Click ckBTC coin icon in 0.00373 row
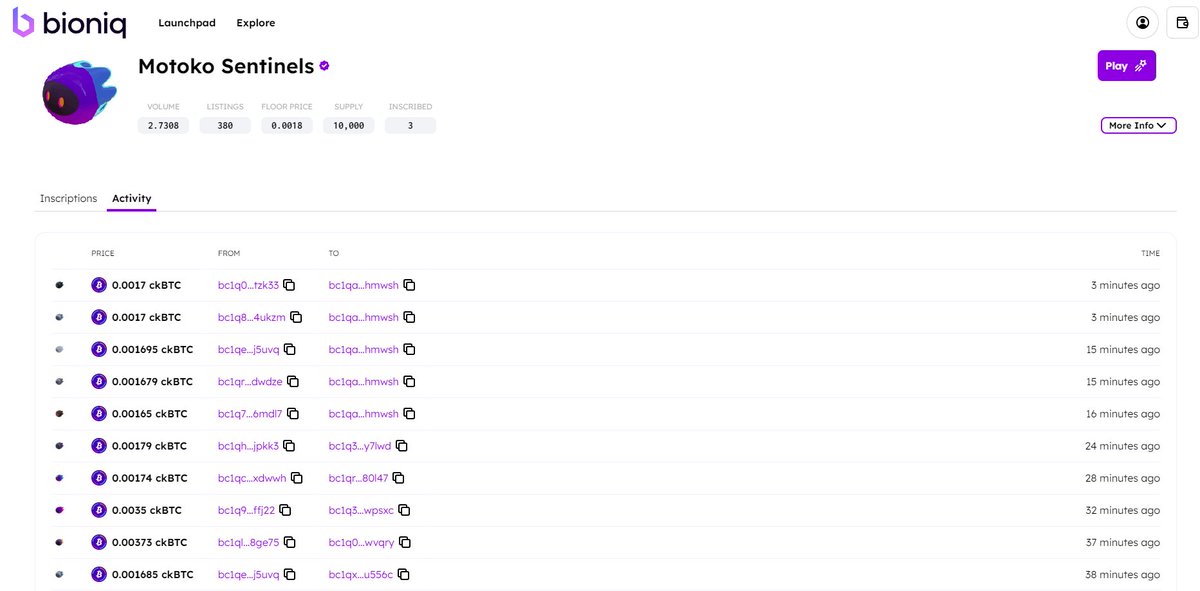 [x=99, y=542]
